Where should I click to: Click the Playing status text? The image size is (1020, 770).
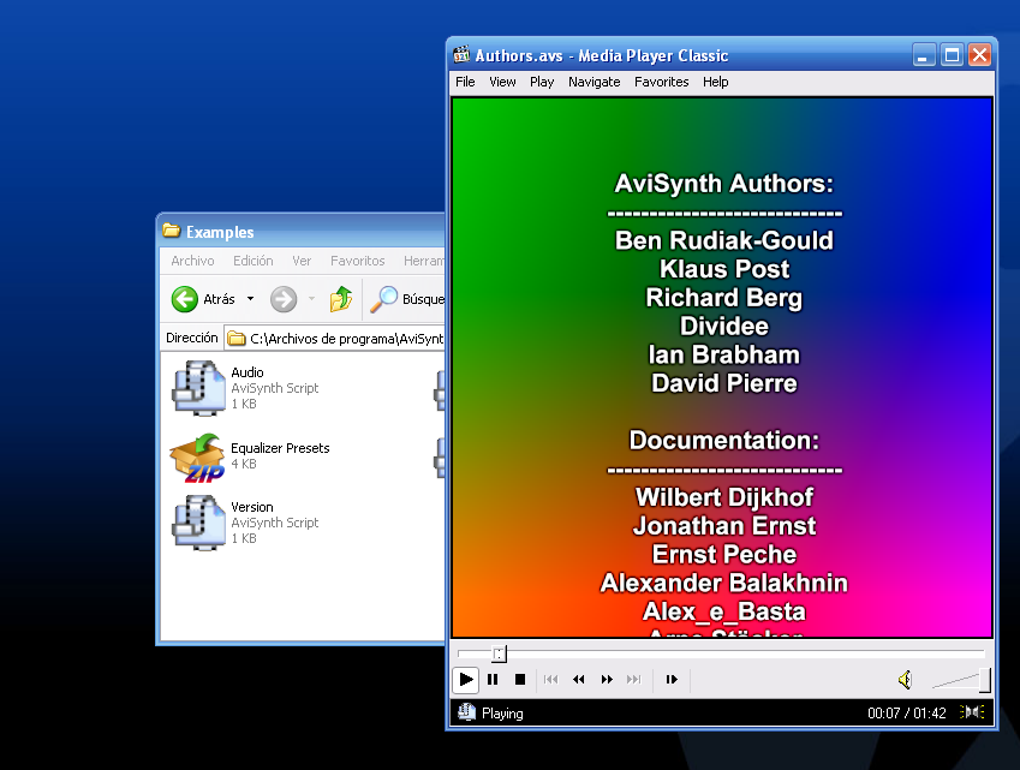[502, 713]
